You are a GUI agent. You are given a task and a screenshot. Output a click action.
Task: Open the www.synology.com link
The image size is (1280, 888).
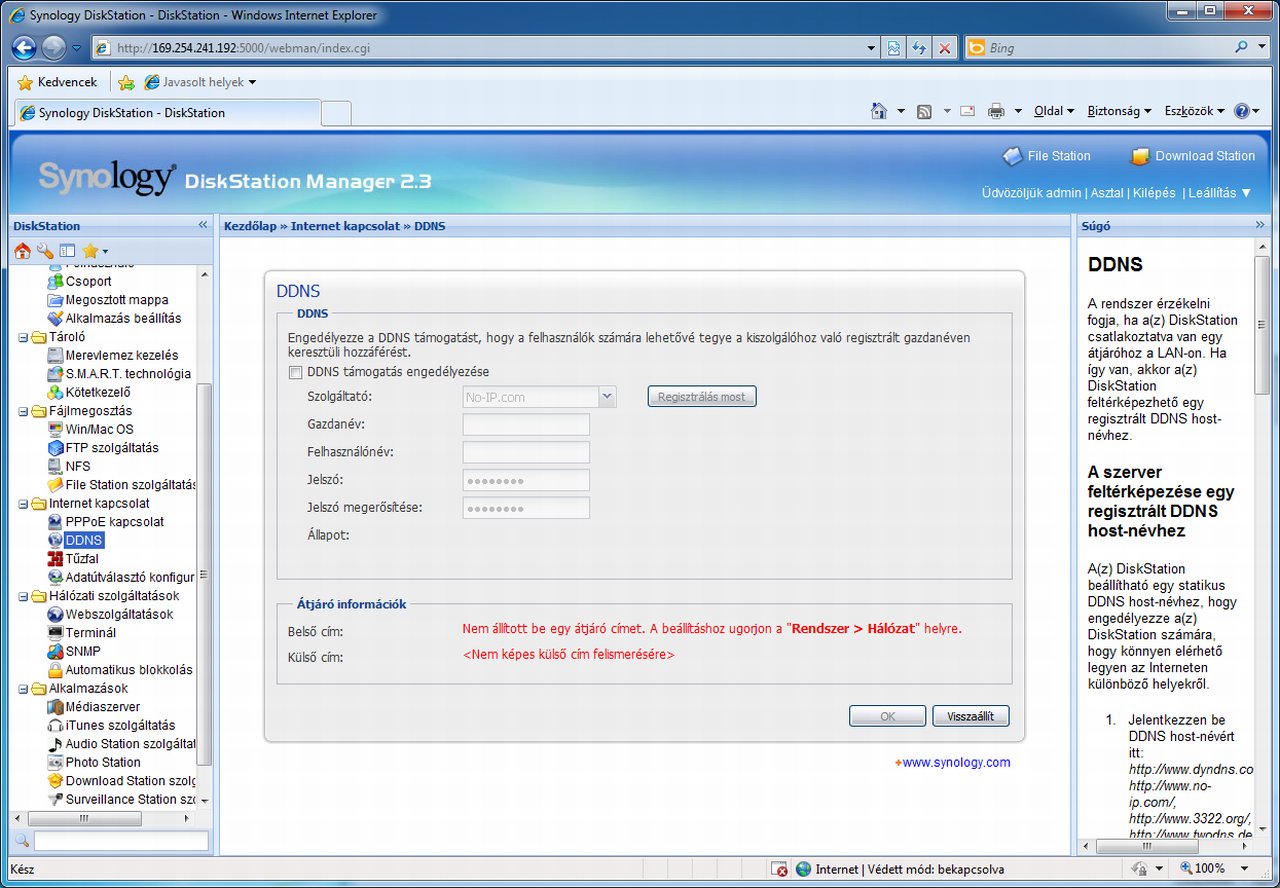point(955,762)
